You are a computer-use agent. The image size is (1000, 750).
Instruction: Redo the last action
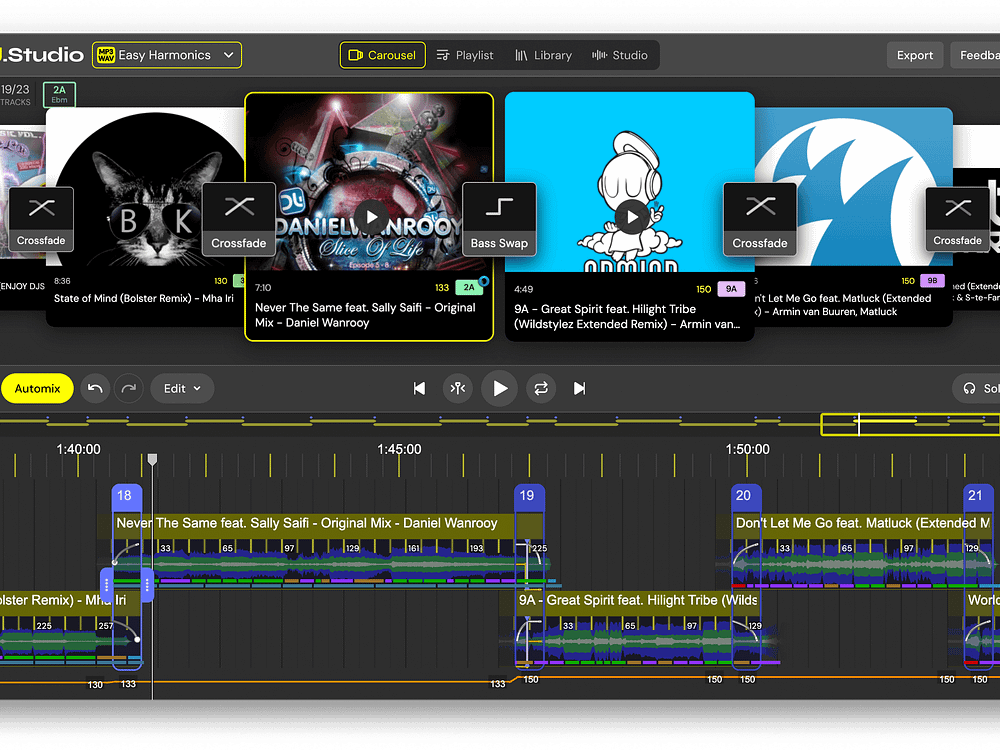[129, 388]
